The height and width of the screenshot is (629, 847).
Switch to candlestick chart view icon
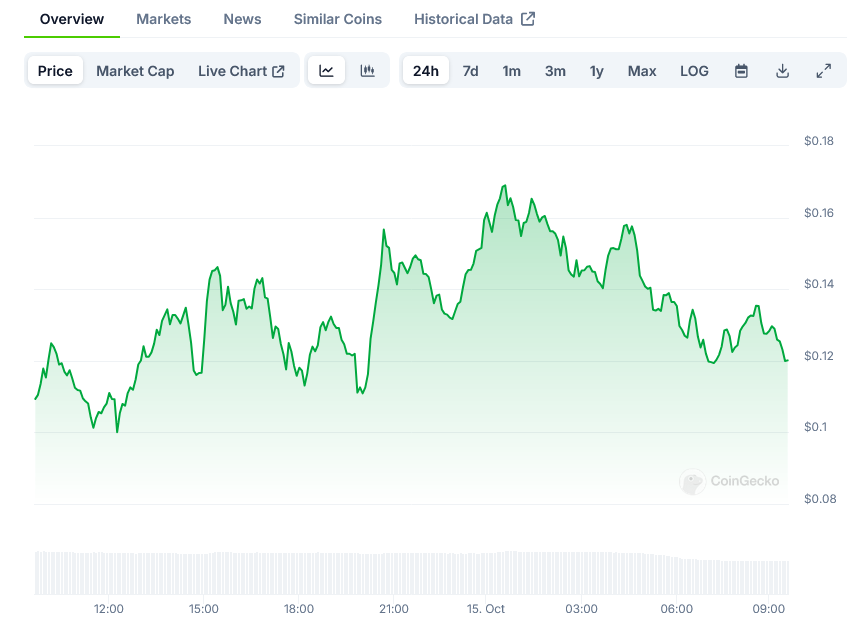pyautogui.click(x=367, y=71)
